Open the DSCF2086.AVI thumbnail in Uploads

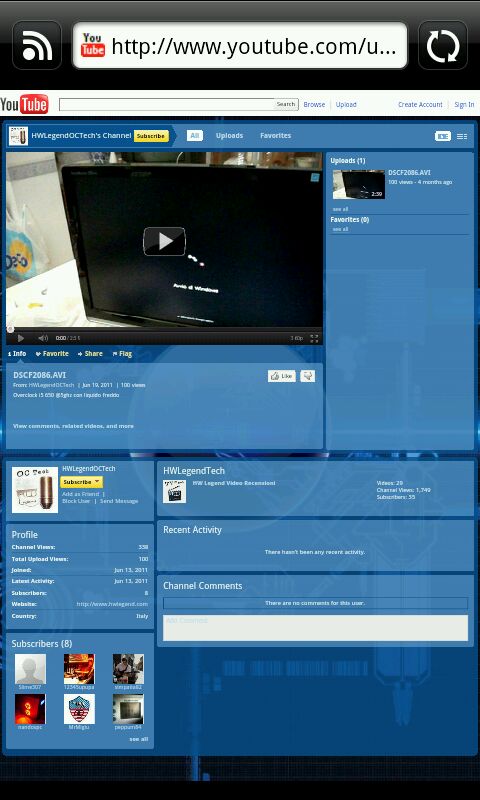click(359, 184)
